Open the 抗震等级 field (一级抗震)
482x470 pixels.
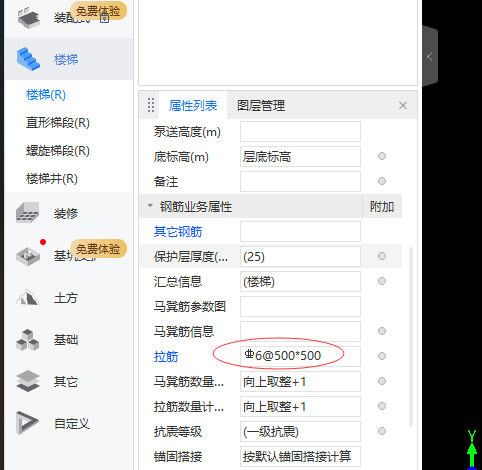tap(300, 431)
